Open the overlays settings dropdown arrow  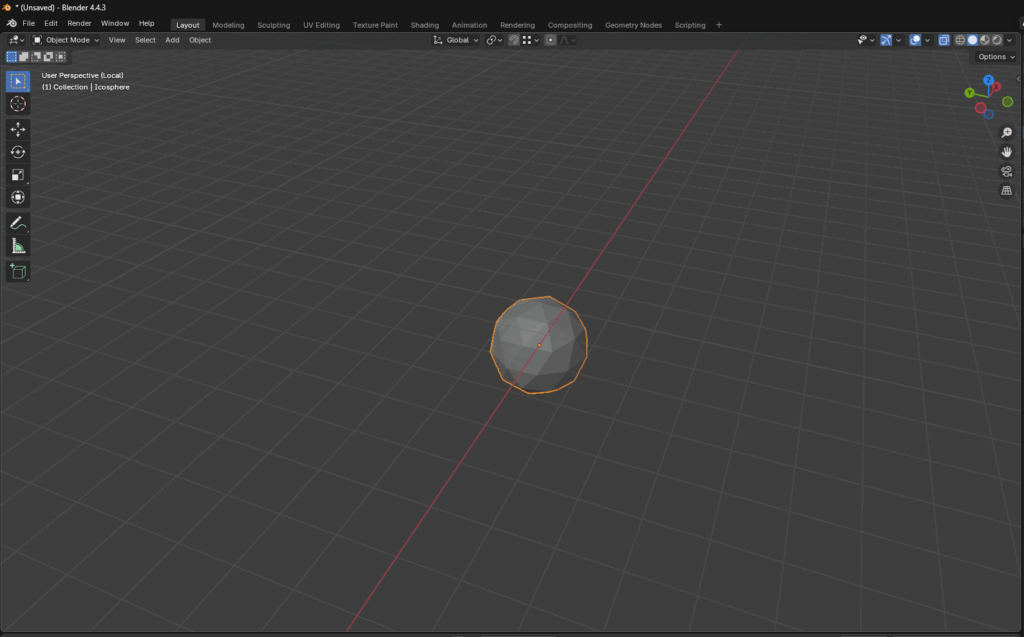927,40
